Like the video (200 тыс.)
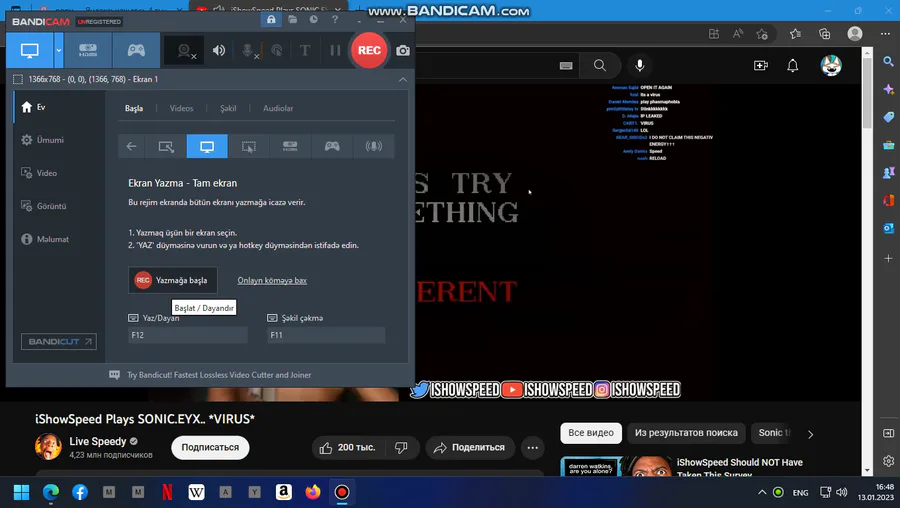 [348, 448]
